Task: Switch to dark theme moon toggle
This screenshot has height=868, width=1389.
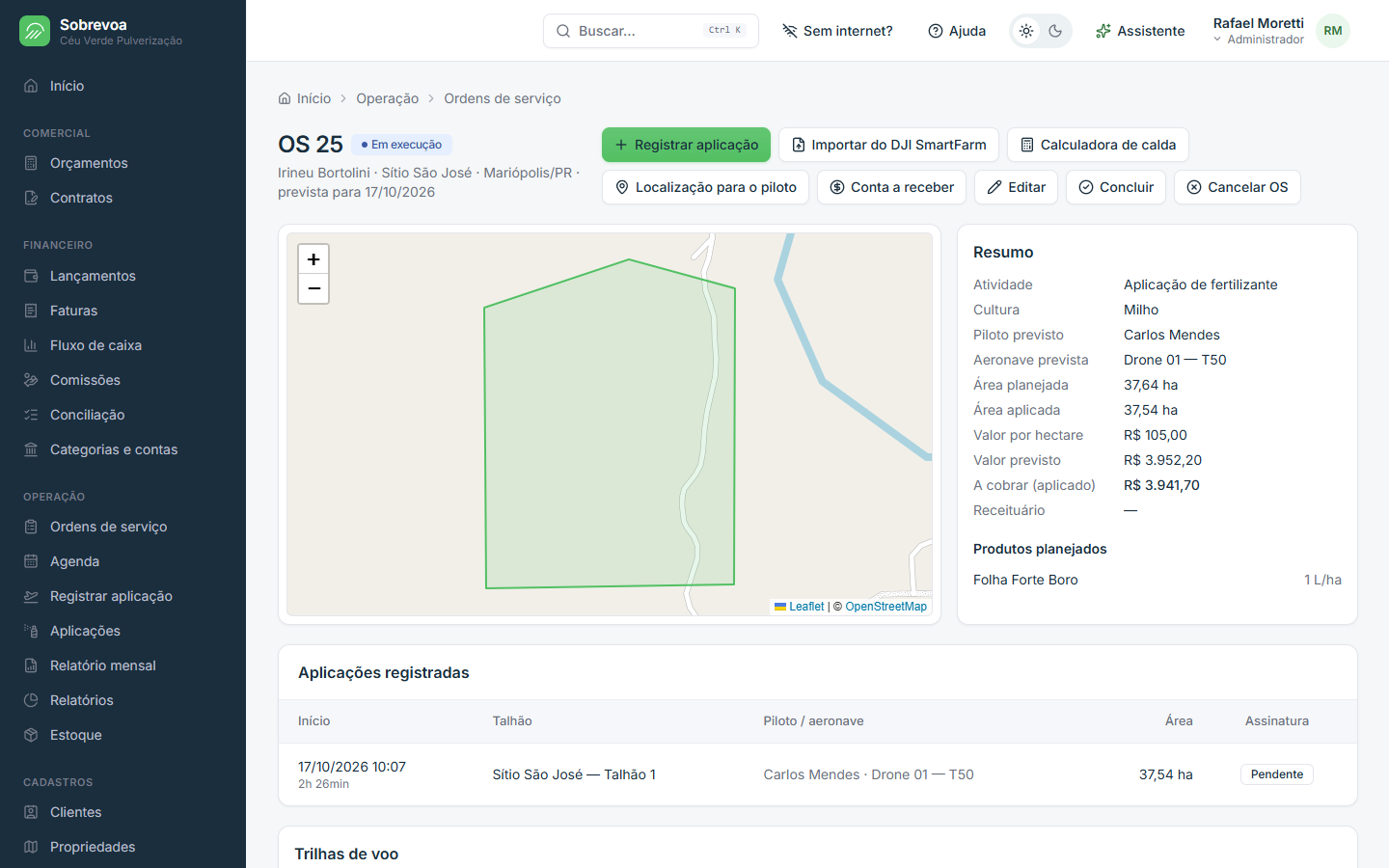Action: tap(1055, 31)
